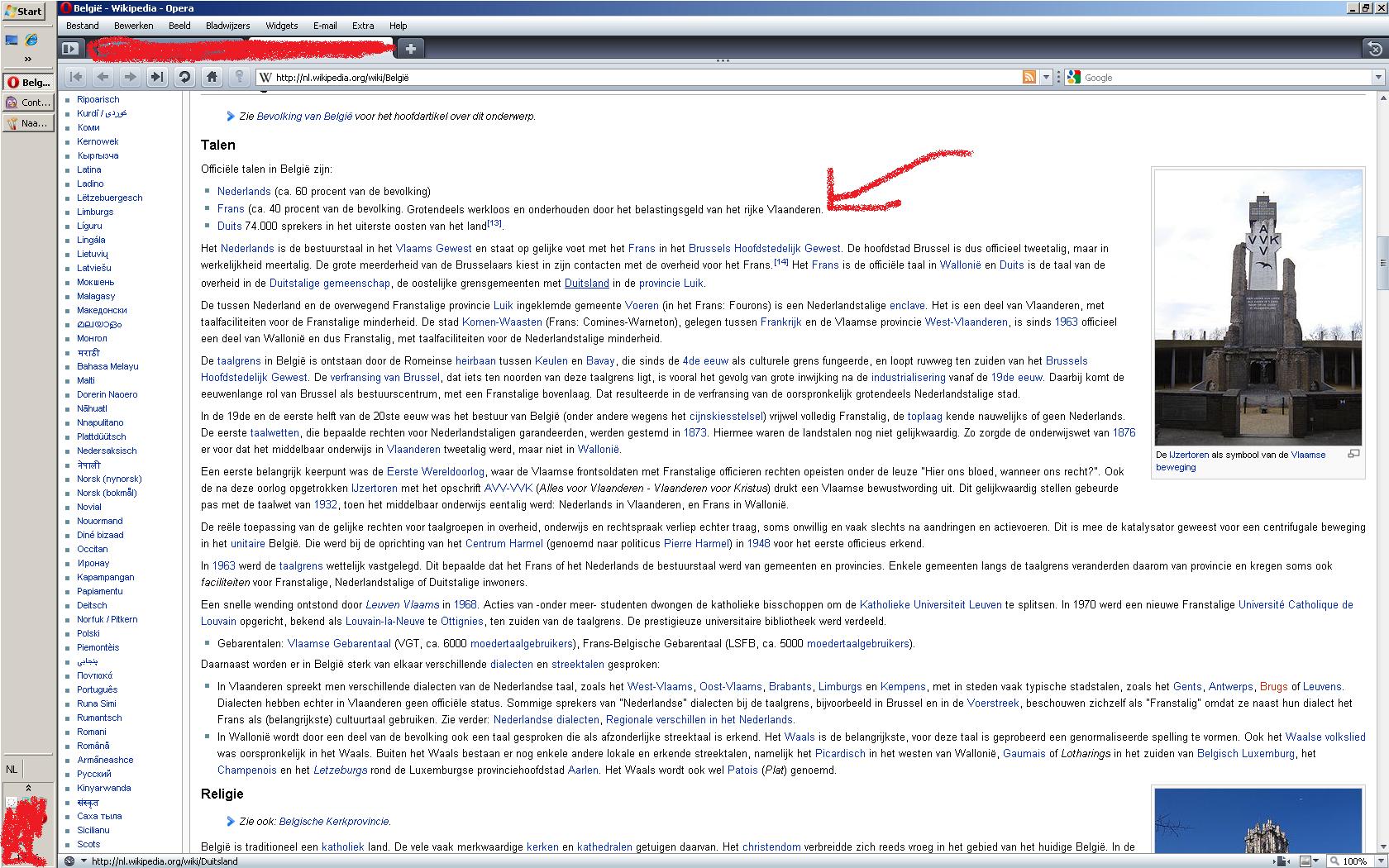The width and height of the screenshot is (1389, 868).
Task: Open the Extra menu
Action: coord(363,26)
